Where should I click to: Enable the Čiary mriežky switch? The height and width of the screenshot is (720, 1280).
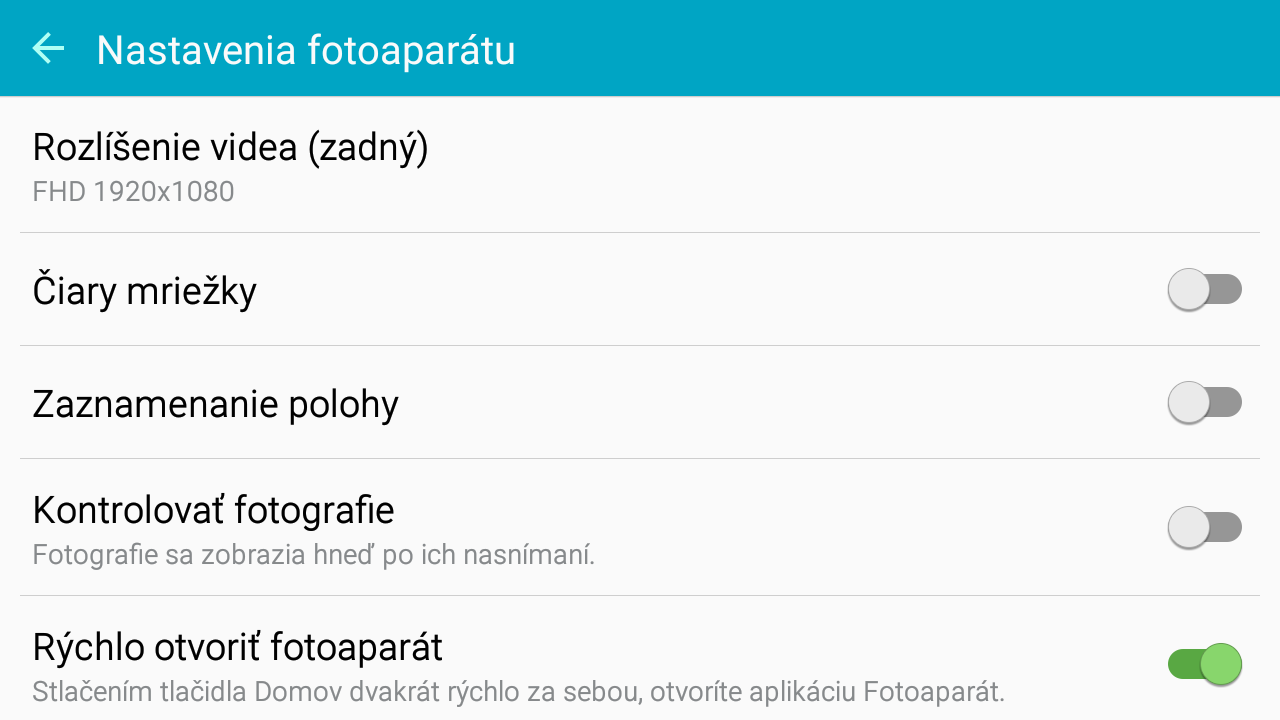pos(1205,290)
